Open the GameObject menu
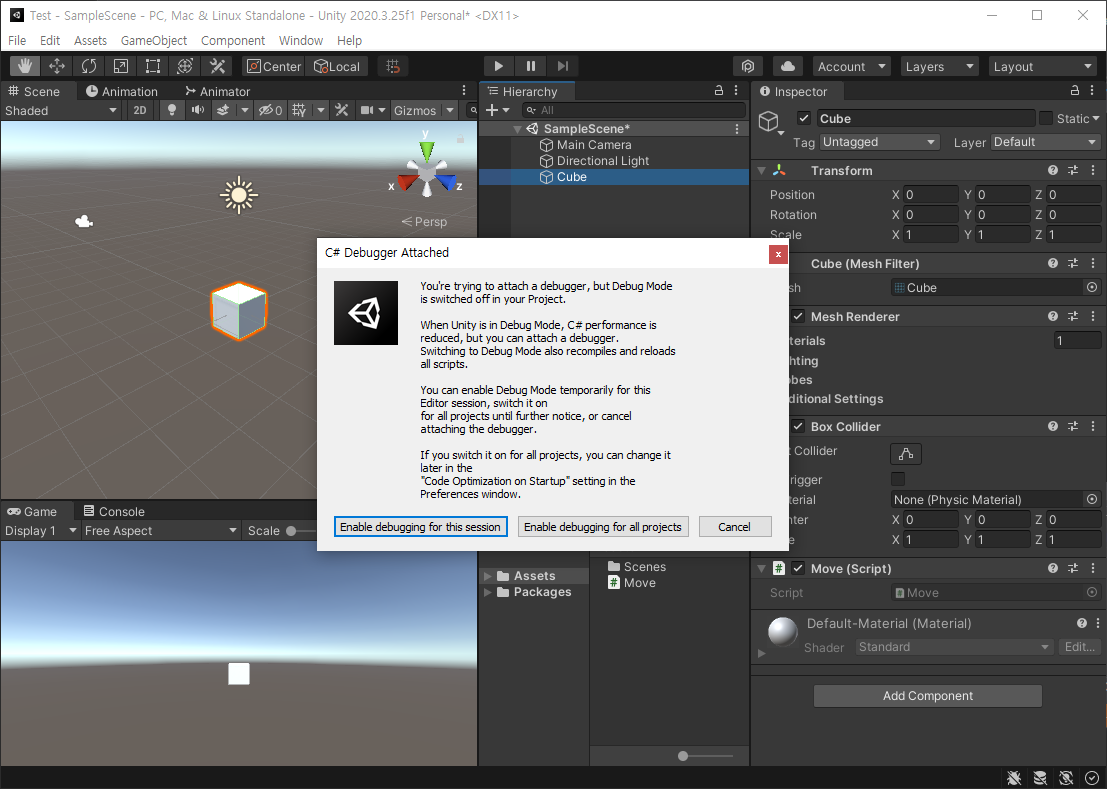 154,40
